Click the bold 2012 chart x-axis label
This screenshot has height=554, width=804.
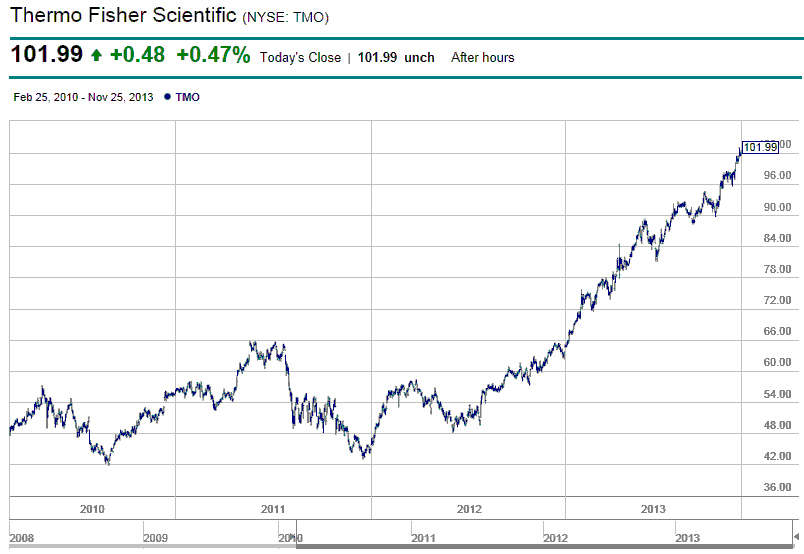[x=469, y=509]
